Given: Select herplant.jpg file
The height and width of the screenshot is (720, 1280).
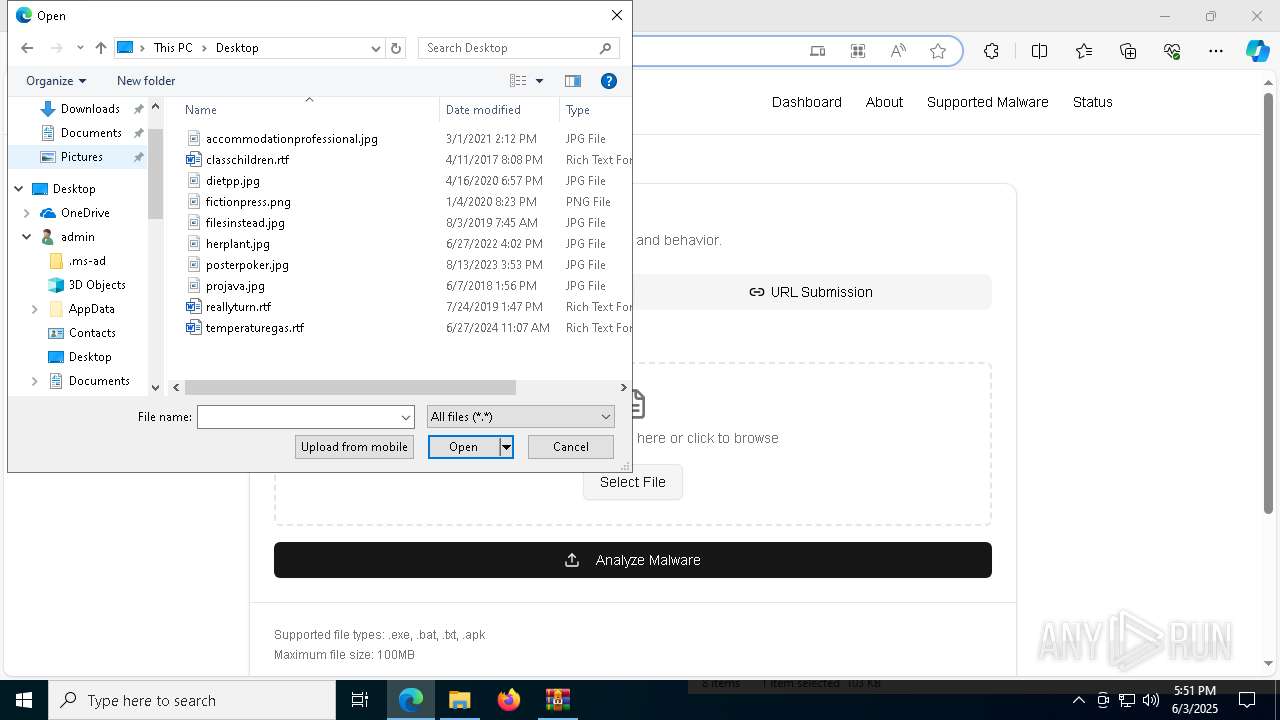Looking at the screenshot, I should [x=237, y=244].
